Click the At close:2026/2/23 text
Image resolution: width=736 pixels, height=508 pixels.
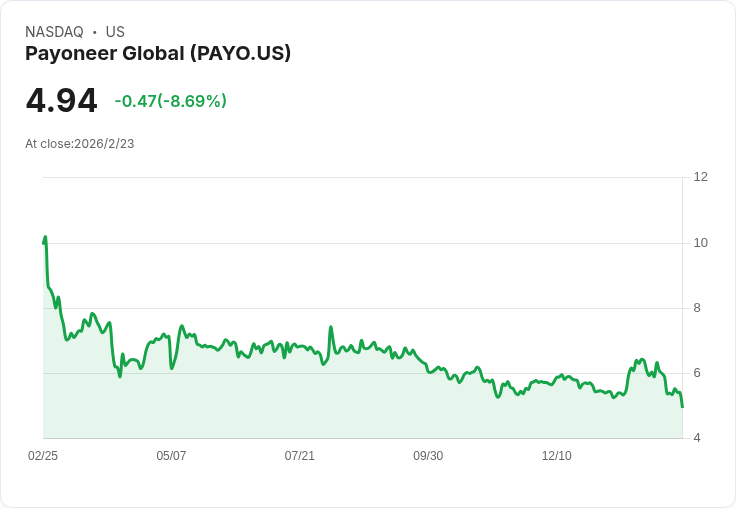point(79,144)
